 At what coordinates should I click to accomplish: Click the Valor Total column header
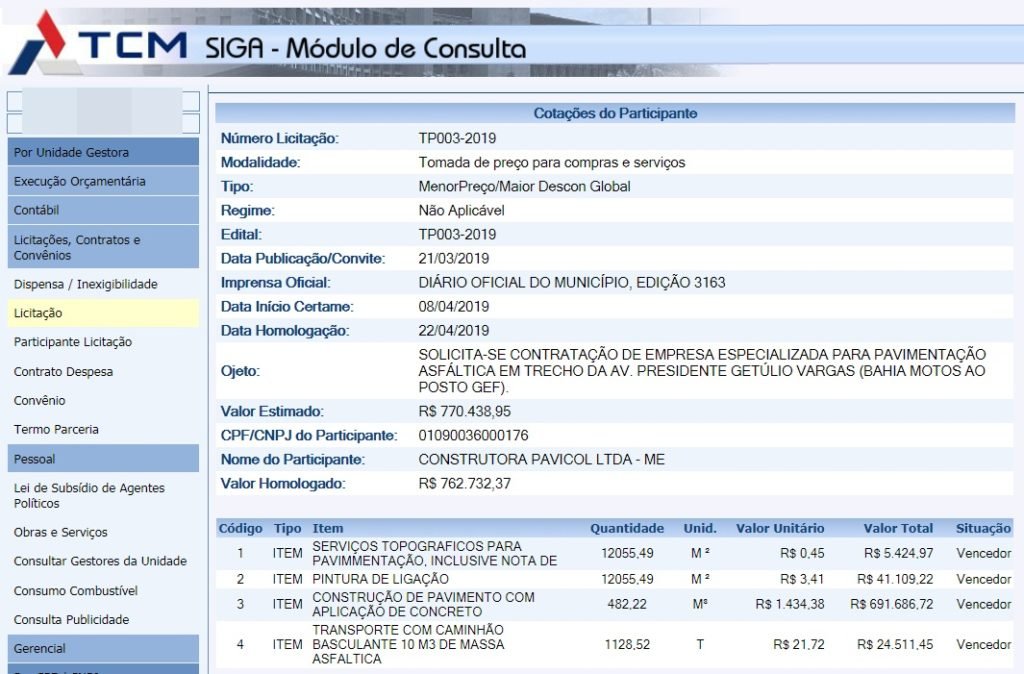[x=899, y=528]
